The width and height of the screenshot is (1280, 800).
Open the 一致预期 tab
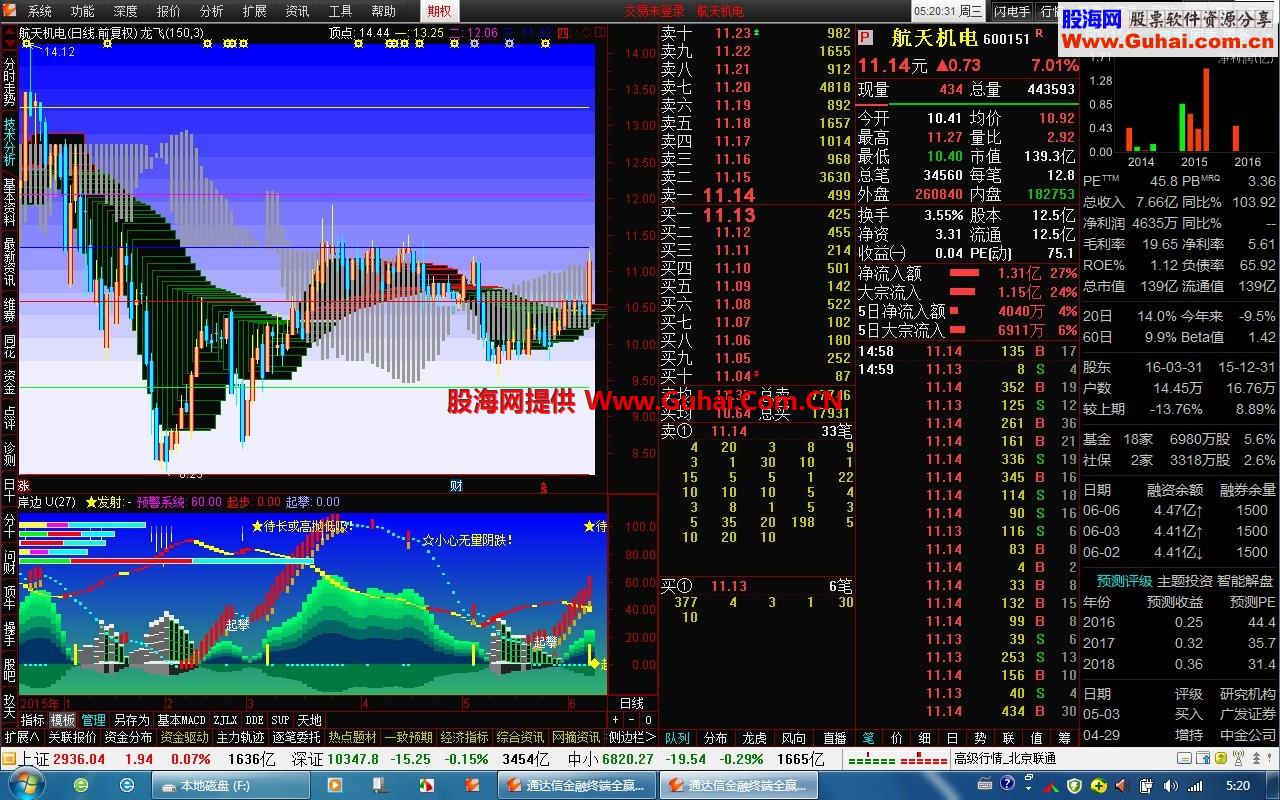[x=409, y=737]
